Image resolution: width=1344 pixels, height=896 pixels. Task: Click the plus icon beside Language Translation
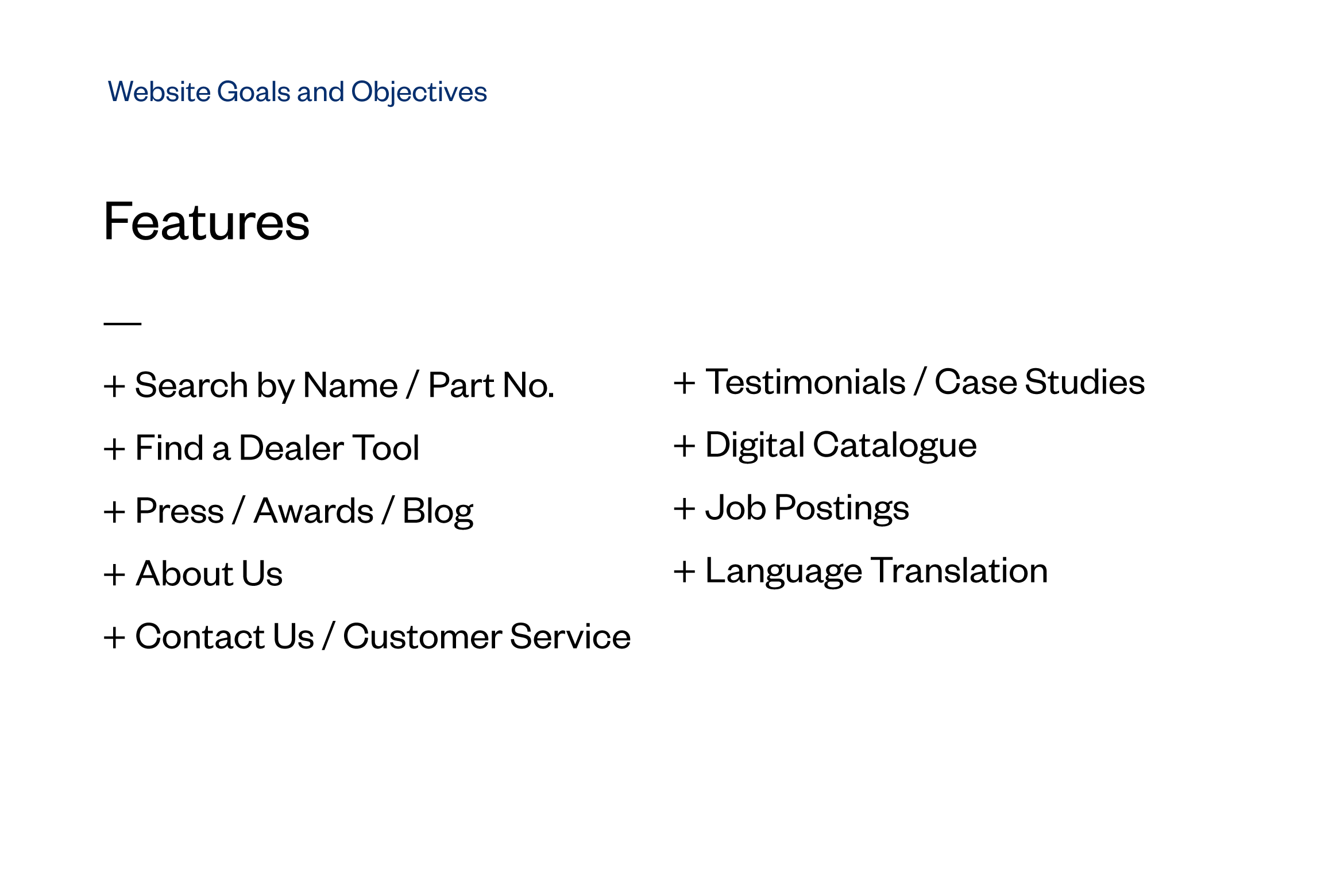[684, 571]
